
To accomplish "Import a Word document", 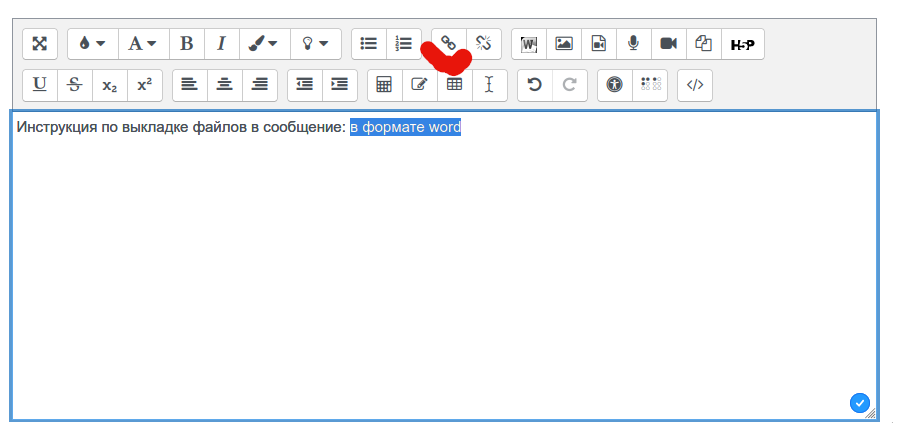I will 529,44.
